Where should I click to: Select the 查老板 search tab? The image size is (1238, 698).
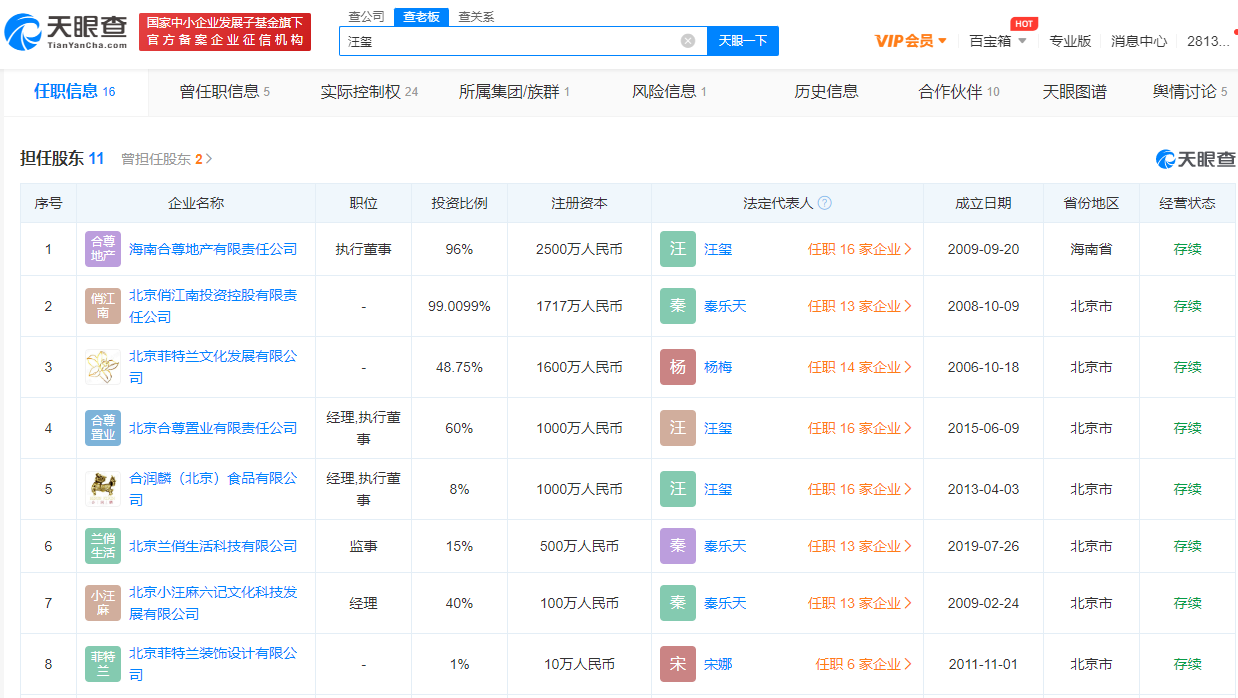pyautogui.click(x=421, y=16)
